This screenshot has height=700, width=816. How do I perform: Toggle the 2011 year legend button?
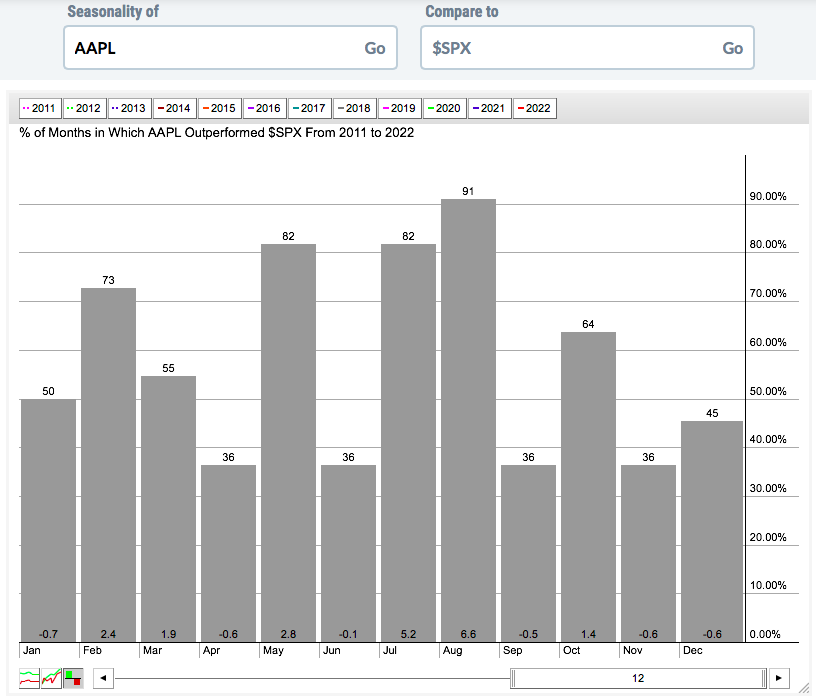click(x=40, y=108)
